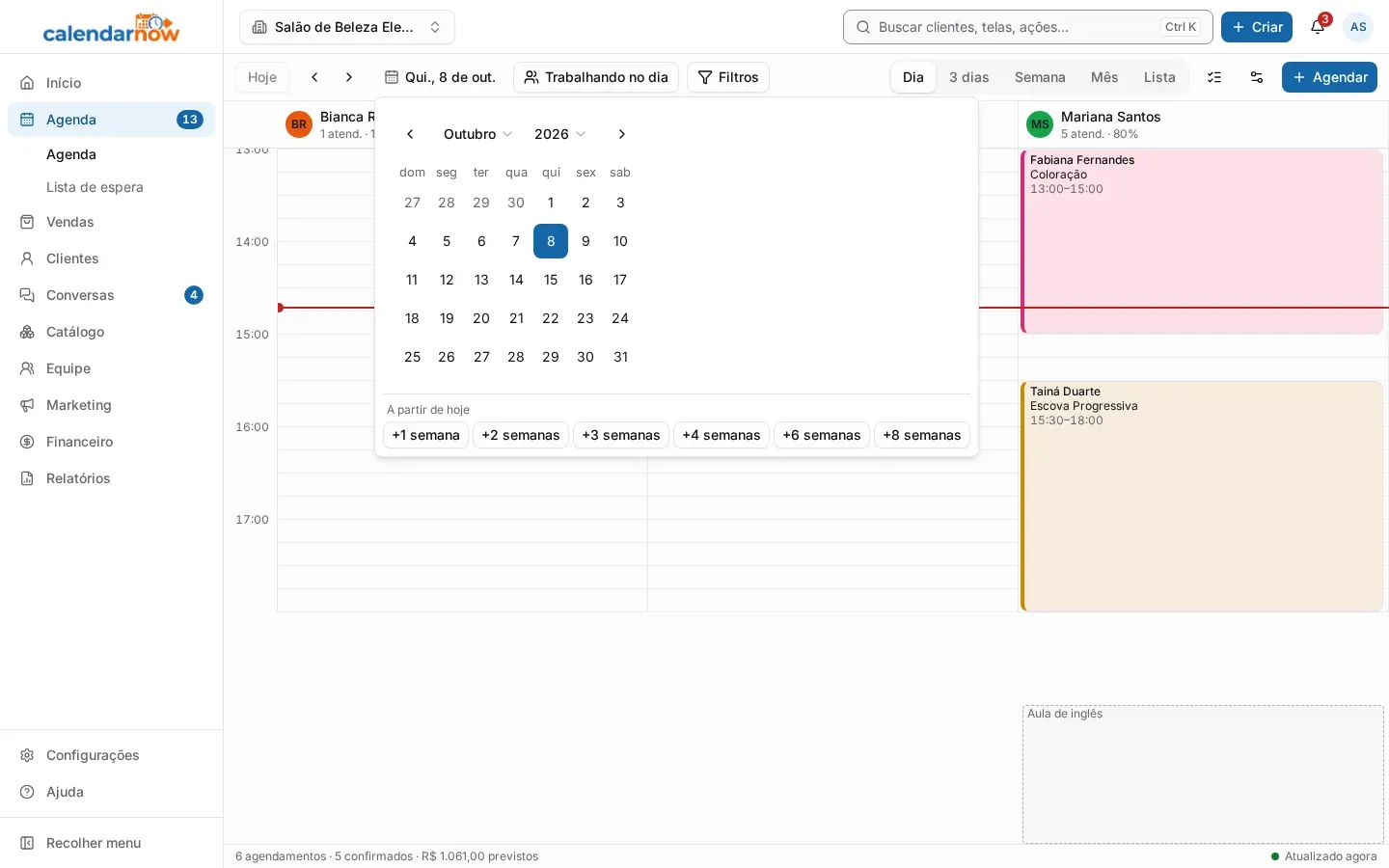
Task: Go to next day arrow in toolbar
Action: [x=349, y=77]
